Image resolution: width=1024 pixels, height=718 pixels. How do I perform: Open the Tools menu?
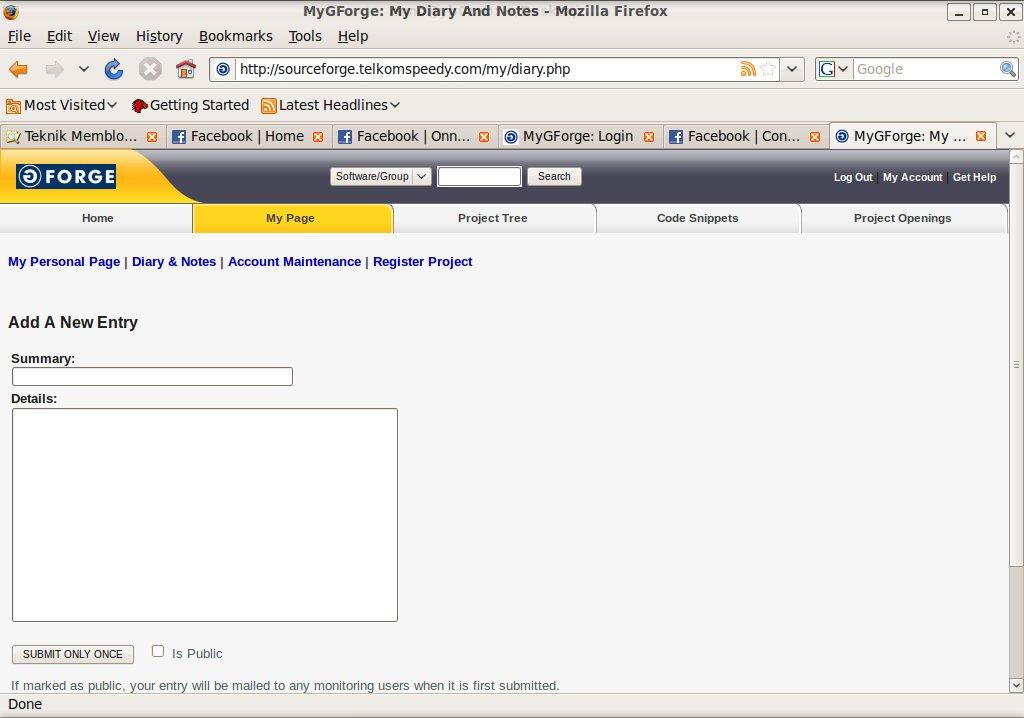(x=305, y=37)
